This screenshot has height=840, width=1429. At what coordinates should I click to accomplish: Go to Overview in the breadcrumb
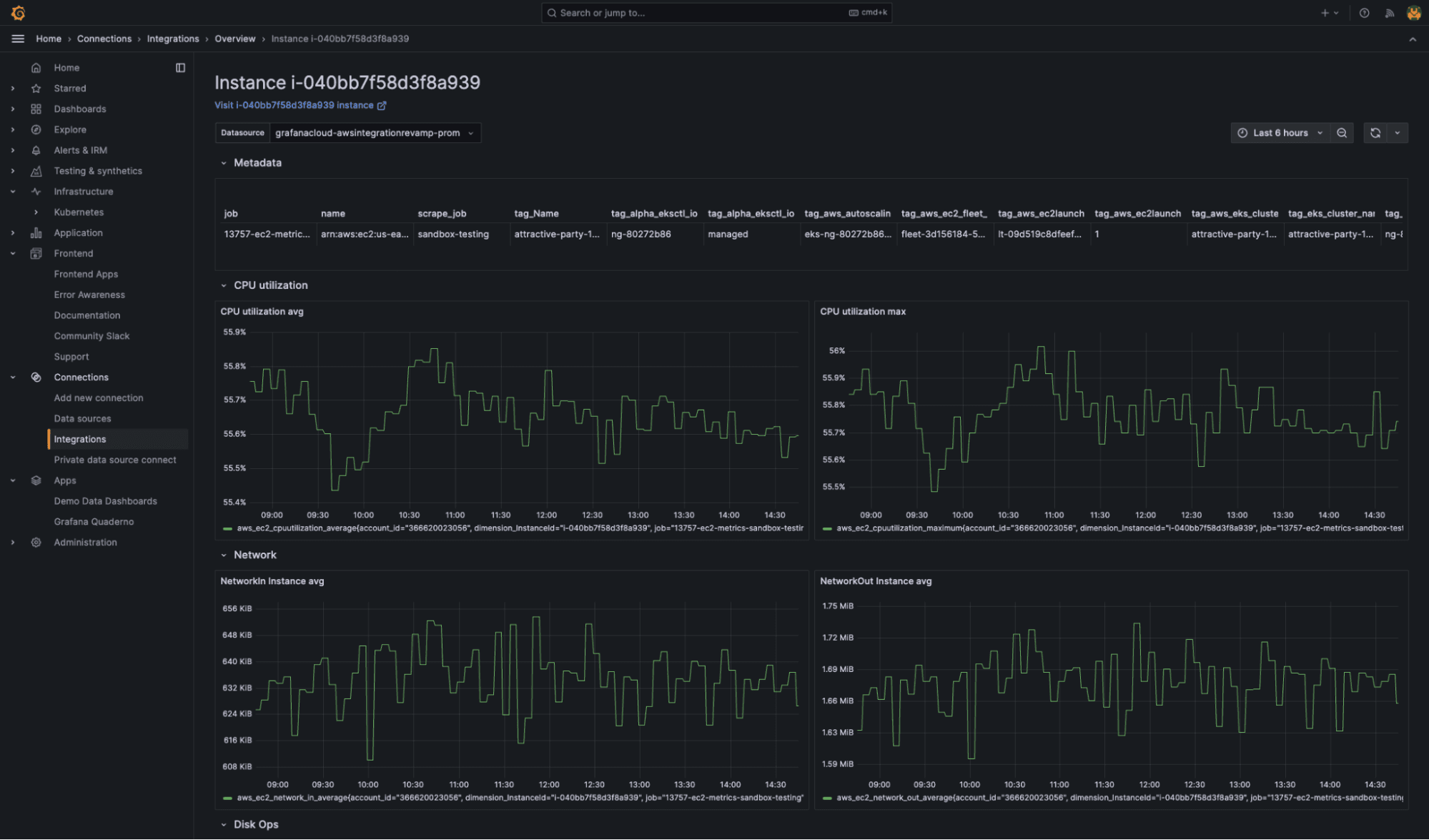pyautogui.click(x=235, y=39)
